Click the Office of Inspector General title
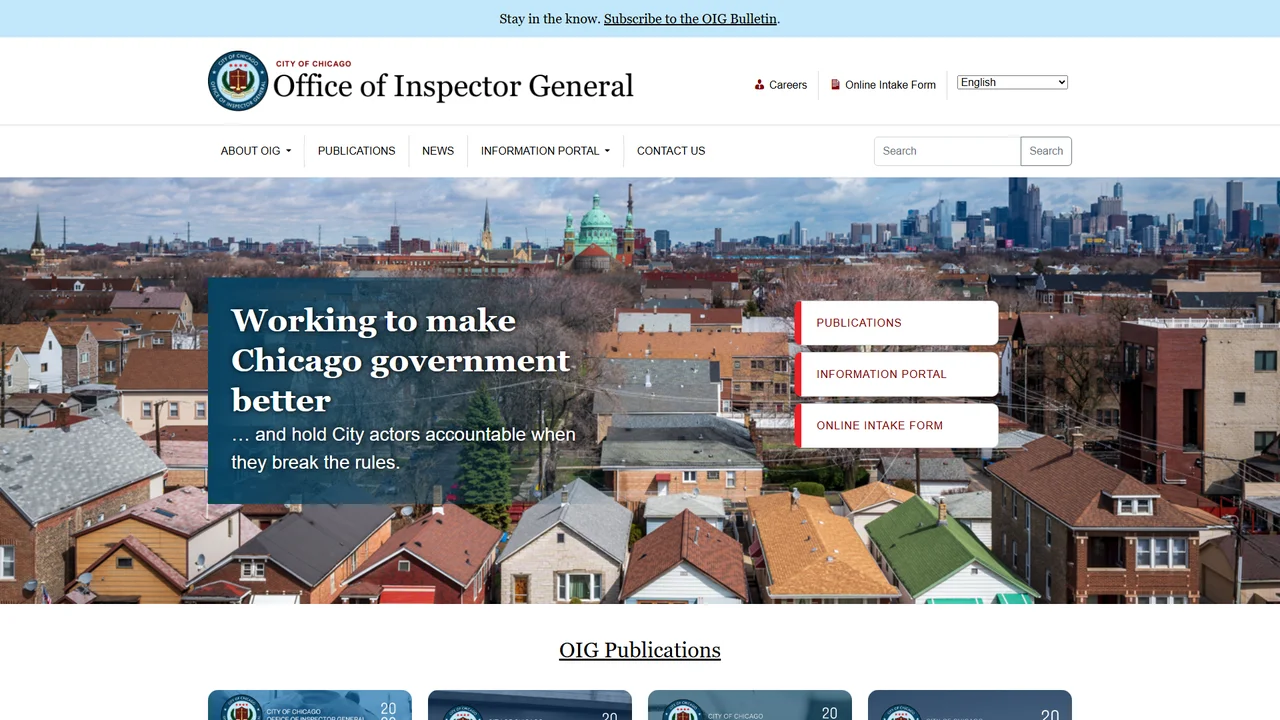Viewport: 1280px width, 720px height. click(x=453, y=86)
